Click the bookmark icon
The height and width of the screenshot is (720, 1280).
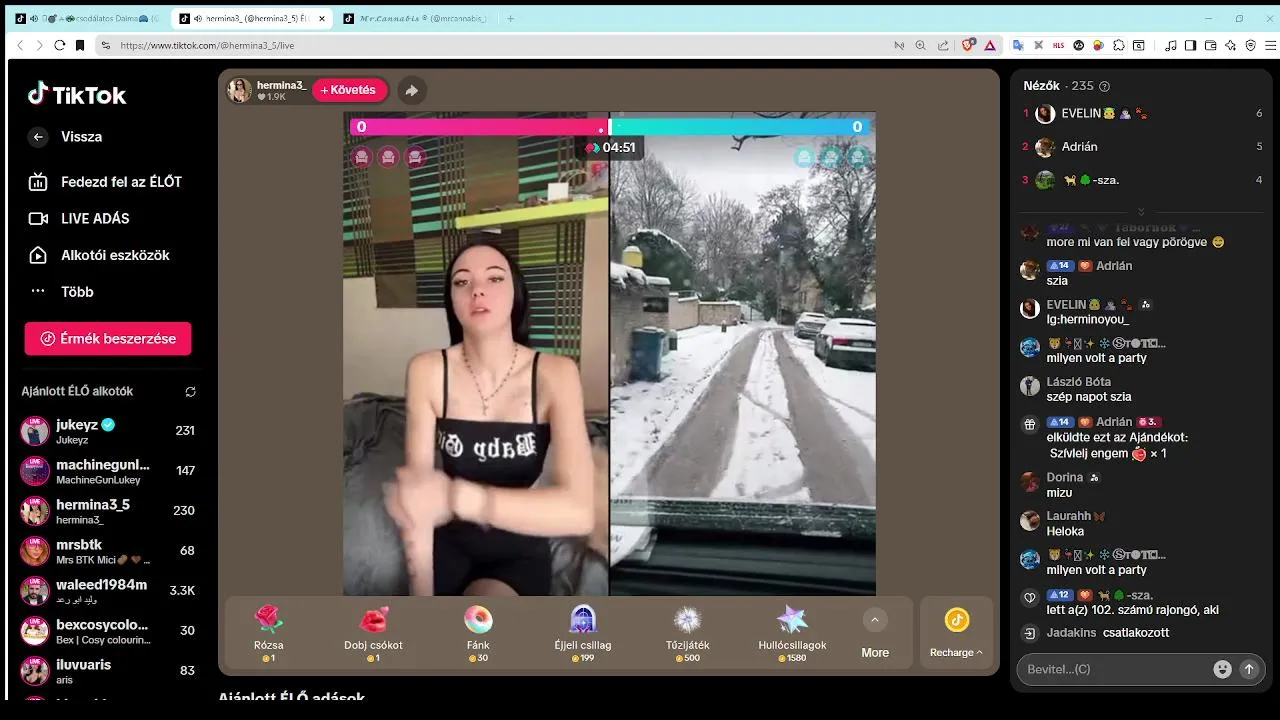(80, 45)
